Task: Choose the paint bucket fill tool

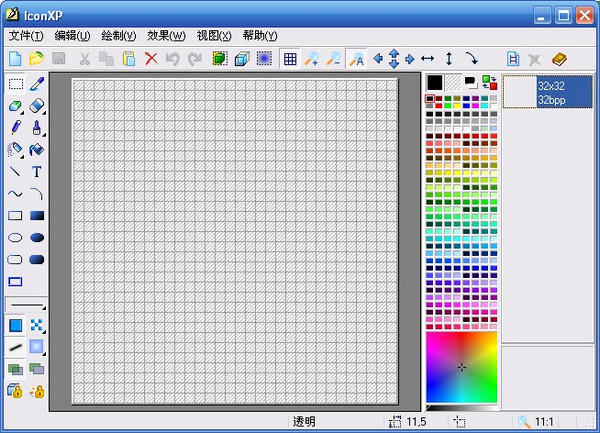Action: pos(37,150)
